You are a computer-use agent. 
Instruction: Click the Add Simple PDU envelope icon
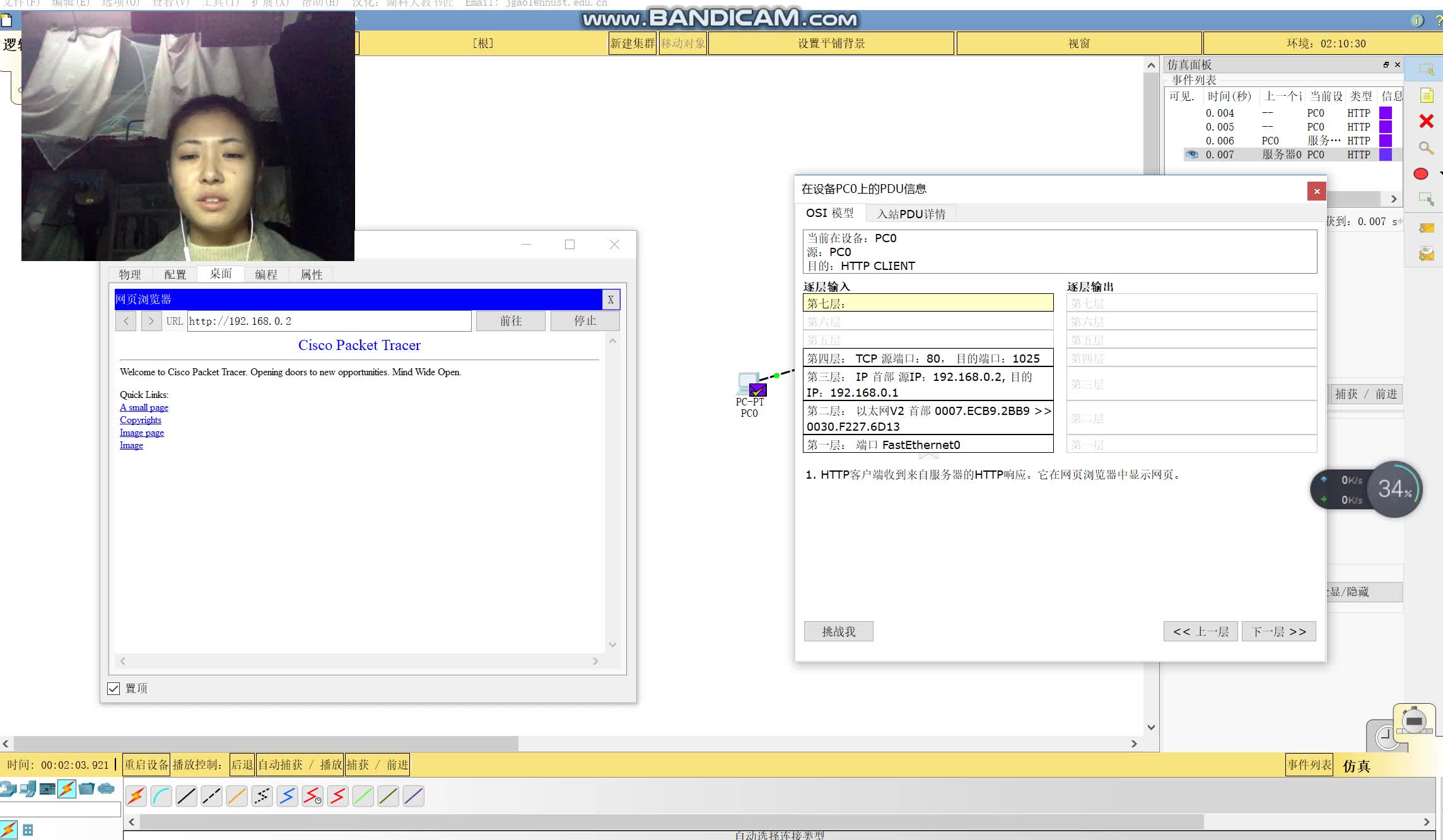tap(1427, 228)
